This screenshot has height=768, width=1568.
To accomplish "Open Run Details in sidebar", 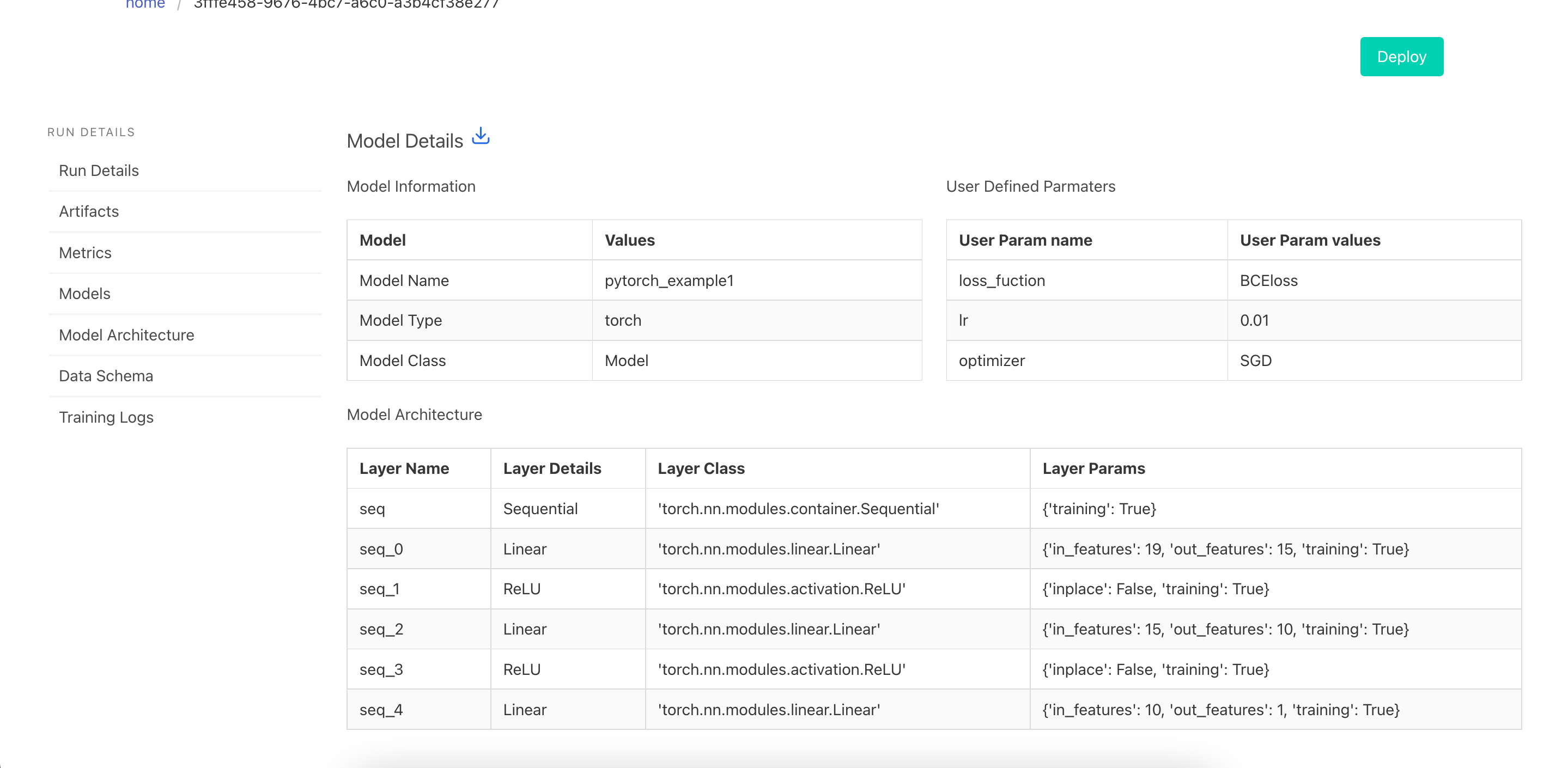I will point(99,170).
